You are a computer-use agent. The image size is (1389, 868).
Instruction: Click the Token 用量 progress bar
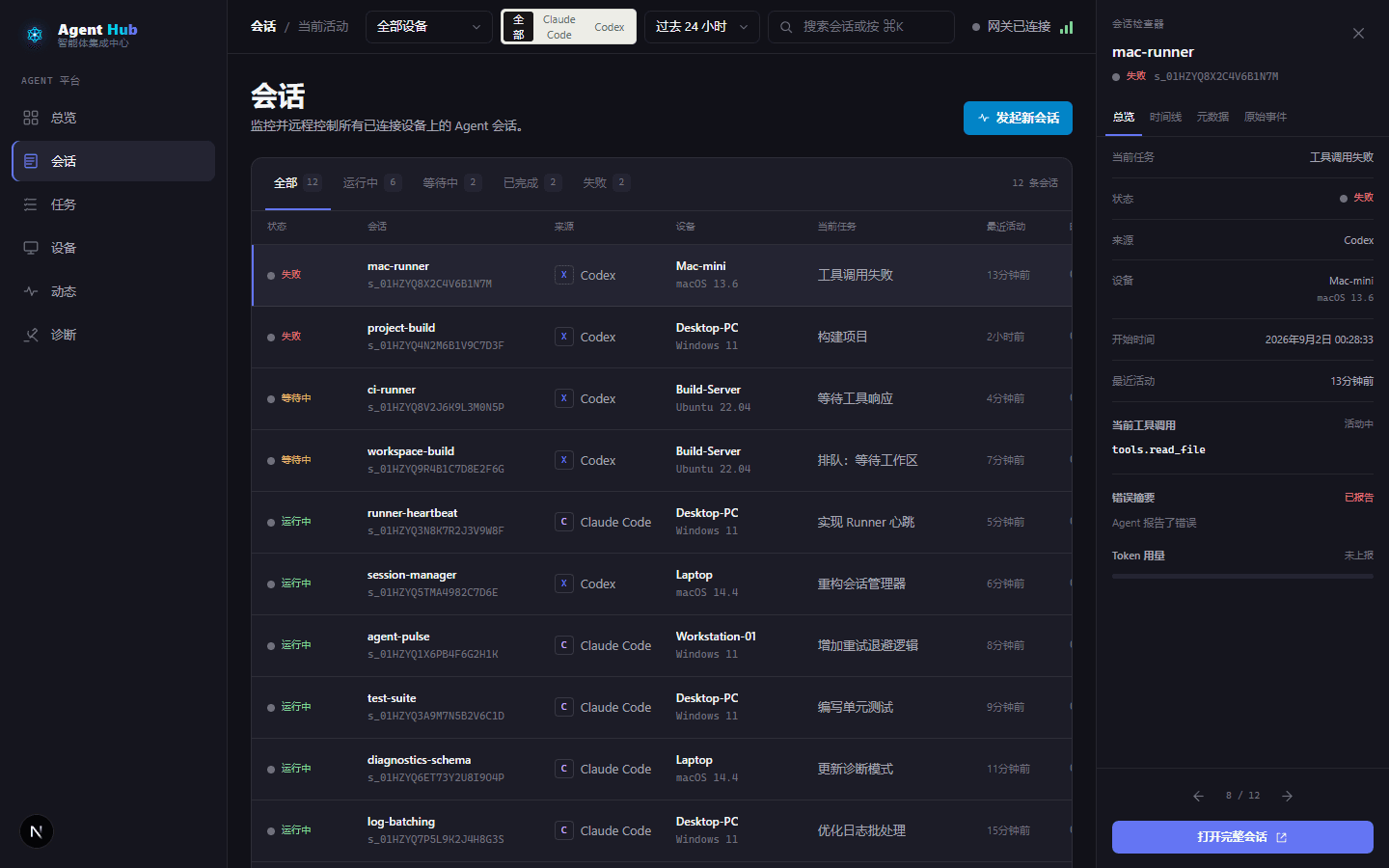point(1242,577)
